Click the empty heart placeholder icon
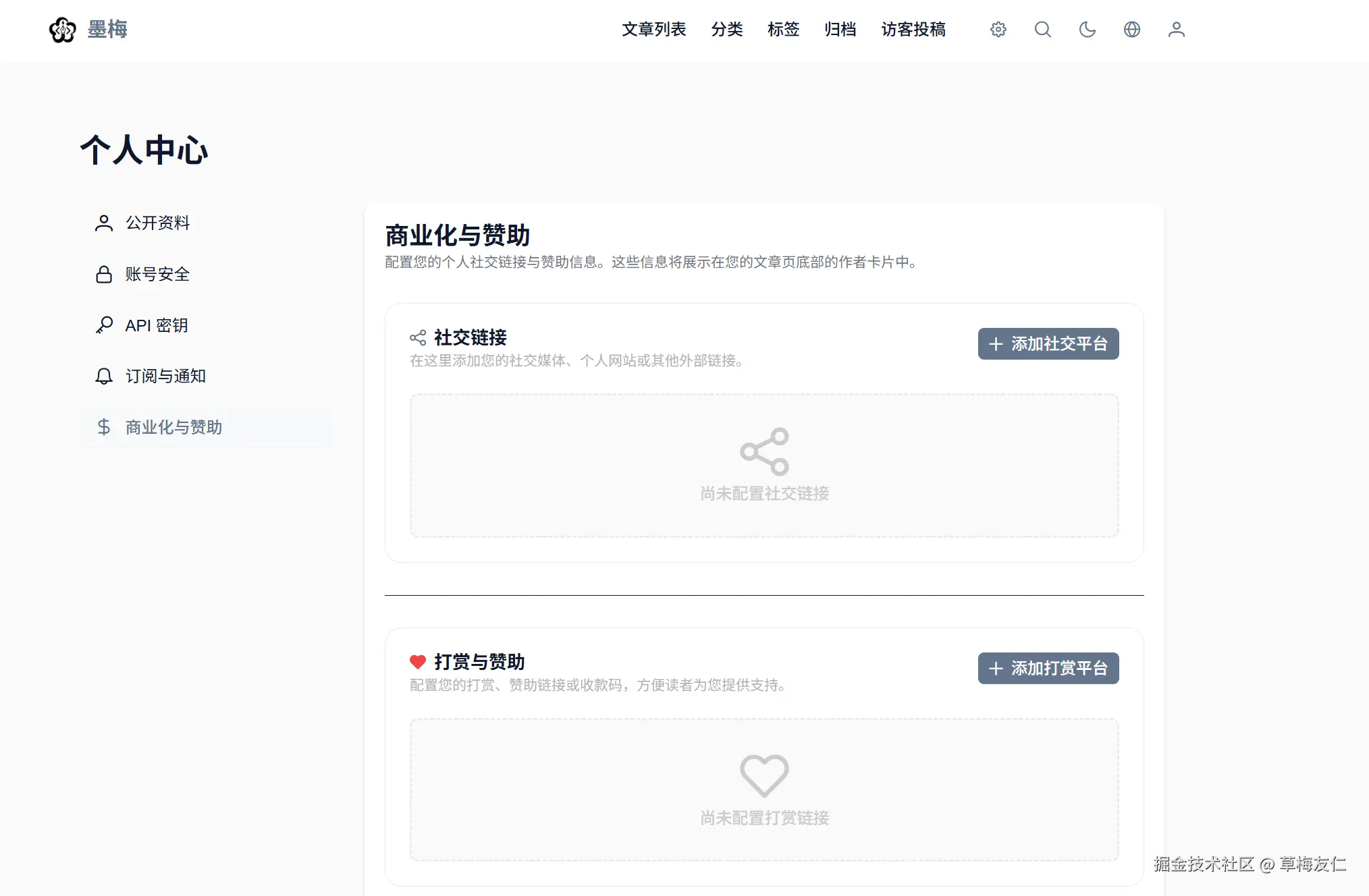 point(764,775)
